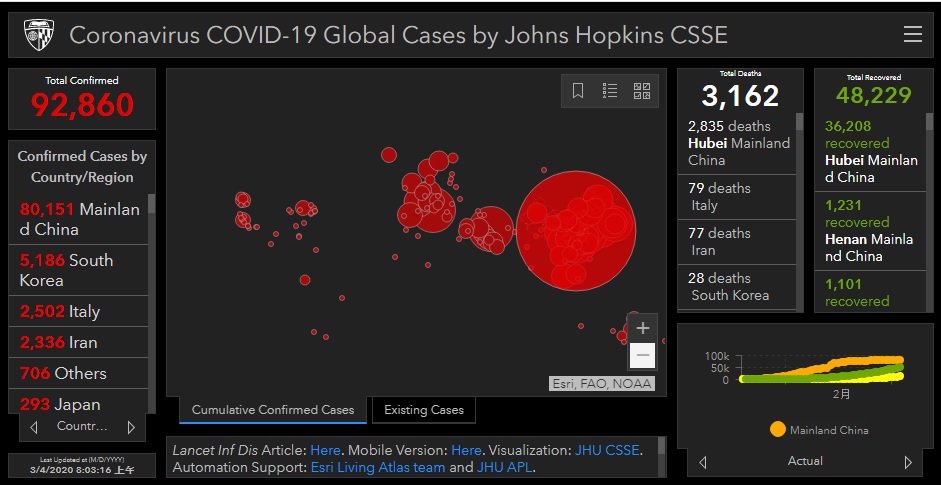Click the large red circle over China
941x485 pixels.
click(x=576, y=230)
